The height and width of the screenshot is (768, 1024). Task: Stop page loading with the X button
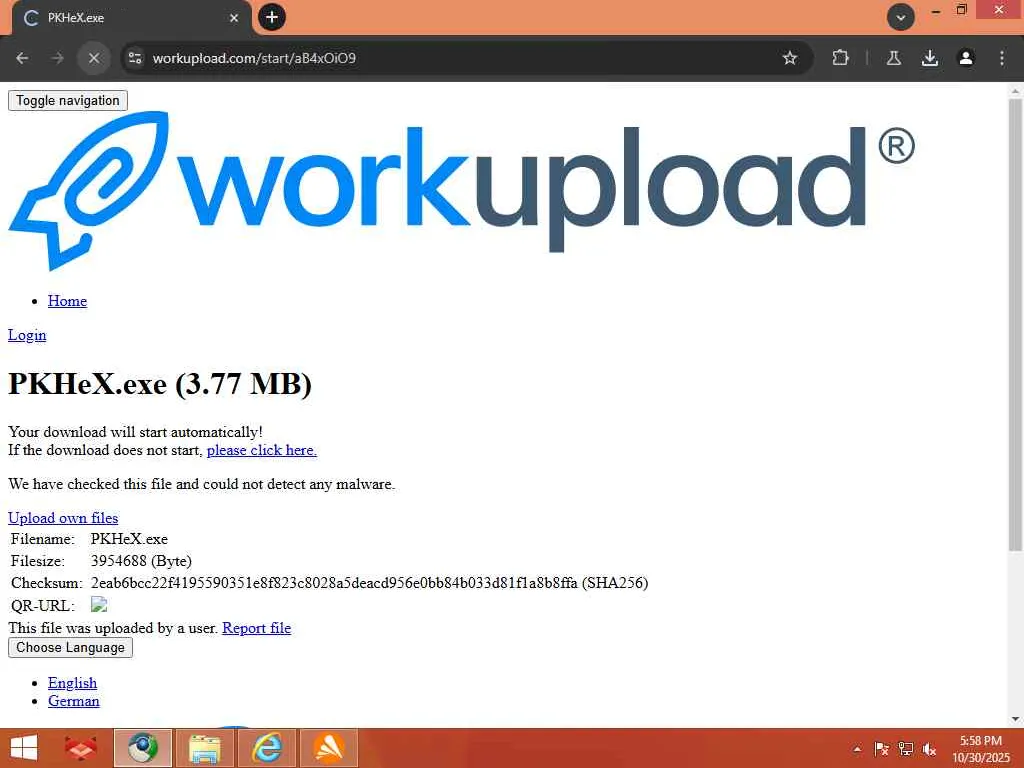[x=94, y=58]
